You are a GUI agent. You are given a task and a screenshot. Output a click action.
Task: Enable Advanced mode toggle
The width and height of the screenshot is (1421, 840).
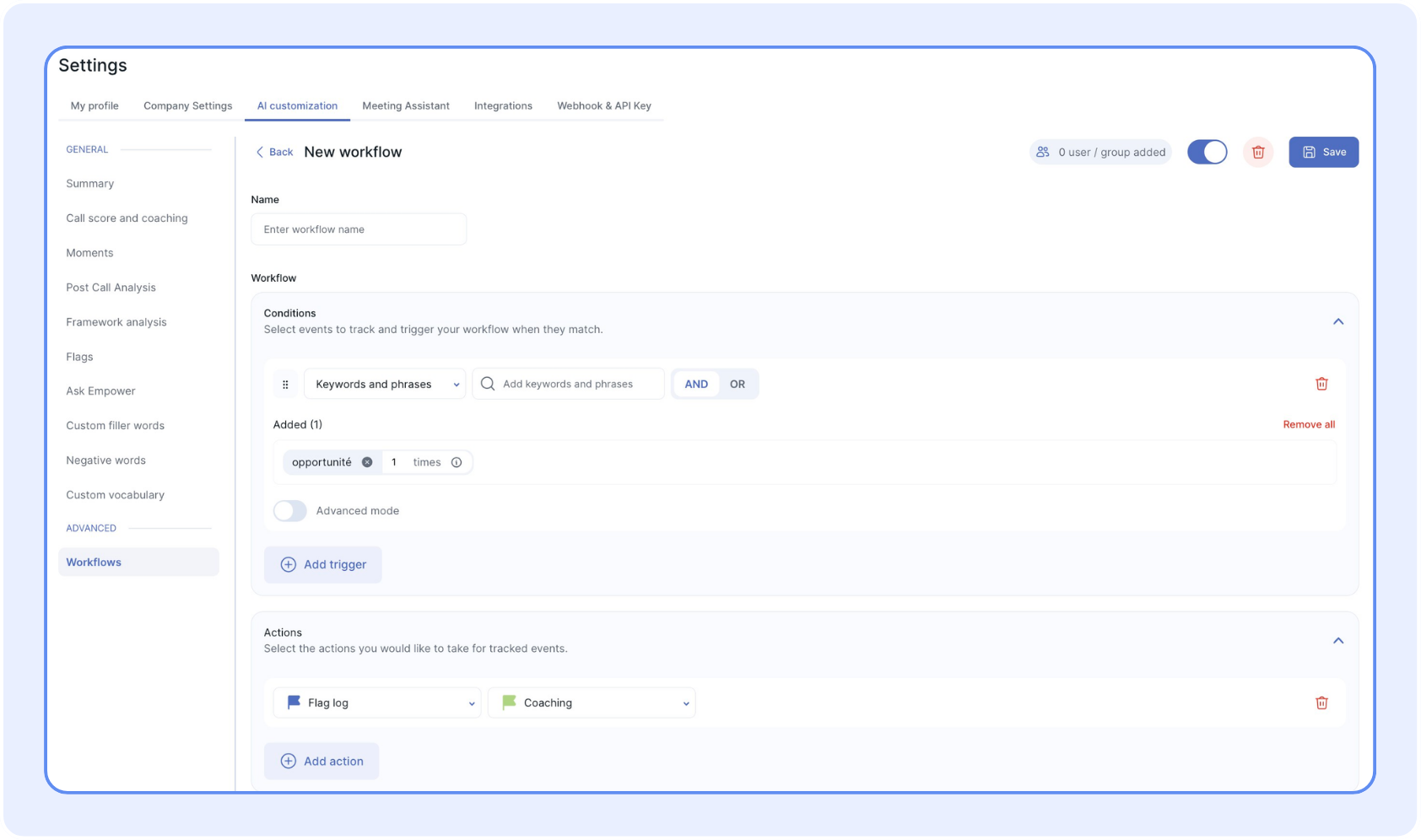pyautogui.click(x=290, y=511)
